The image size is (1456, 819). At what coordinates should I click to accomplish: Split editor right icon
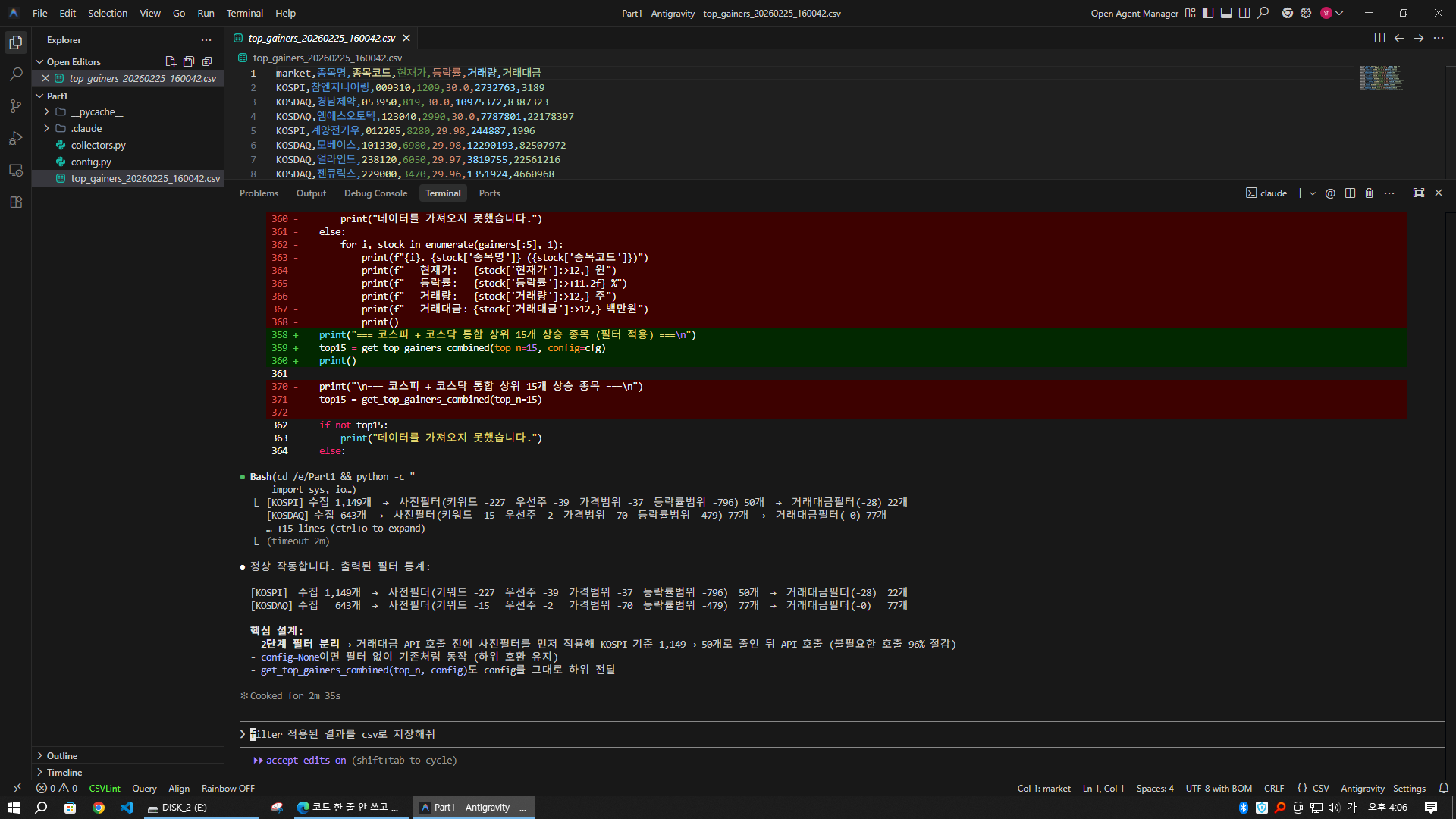point(1379,38)
